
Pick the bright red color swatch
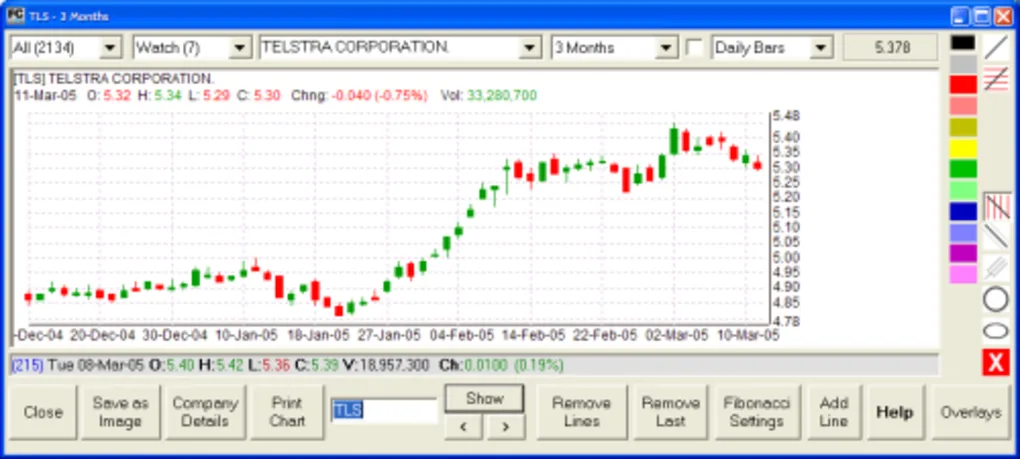pyautogui.click(x=963, y=85)
